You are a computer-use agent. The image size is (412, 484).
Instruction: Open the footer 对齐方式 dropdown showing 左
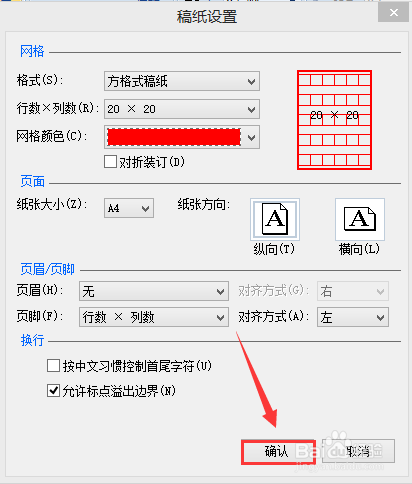point(353,317)
